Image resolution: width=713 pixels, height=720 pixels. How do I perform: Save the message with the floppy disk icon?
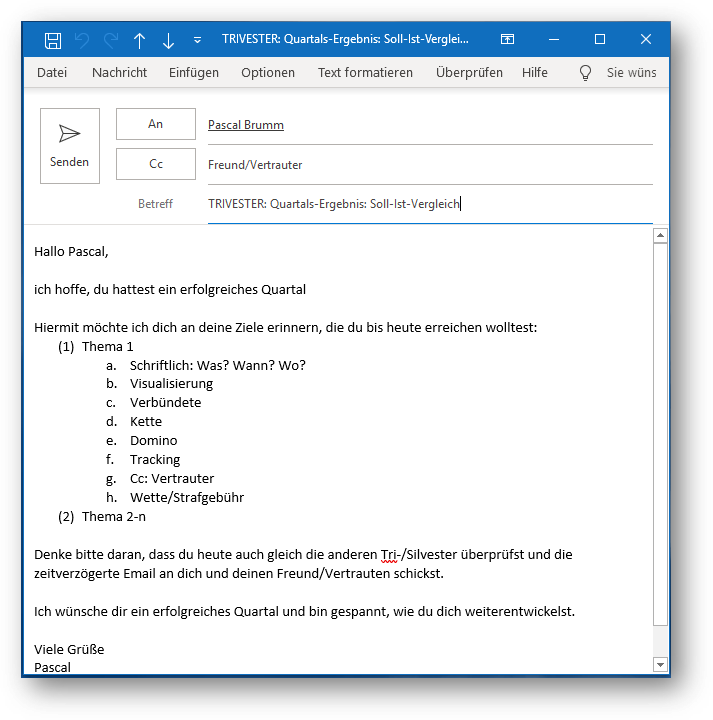coord(53,40)
